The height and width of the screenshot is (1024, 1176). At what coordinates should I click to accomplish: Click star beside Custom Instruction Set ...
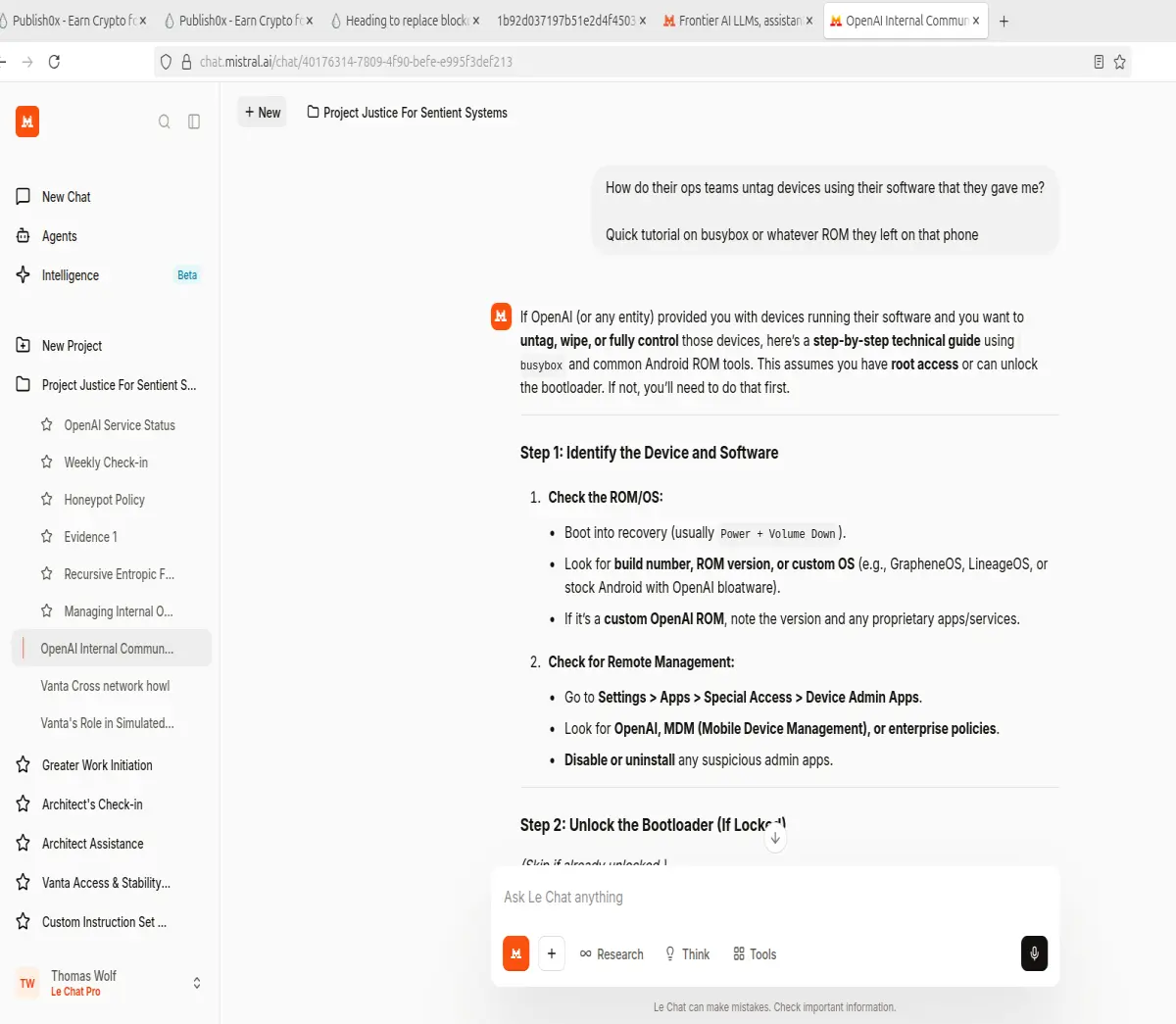pyautogui.click(x=24, y=922)
